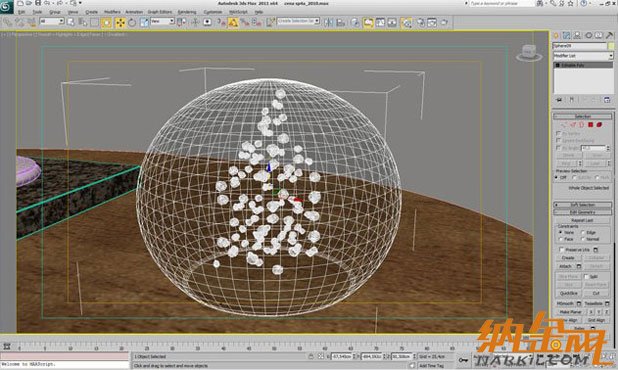Select the Edge constraint radio

583,232
